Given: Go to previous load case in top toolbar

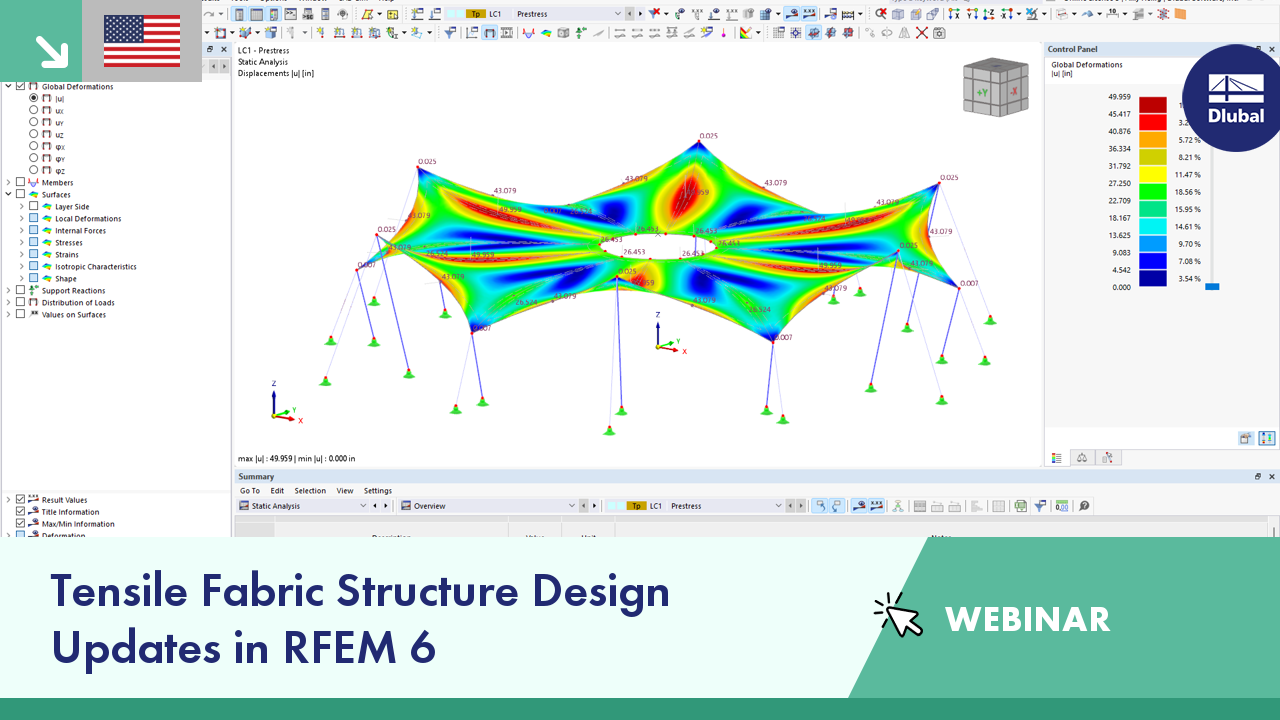Looking at the screenshot, I should (629, 14).
